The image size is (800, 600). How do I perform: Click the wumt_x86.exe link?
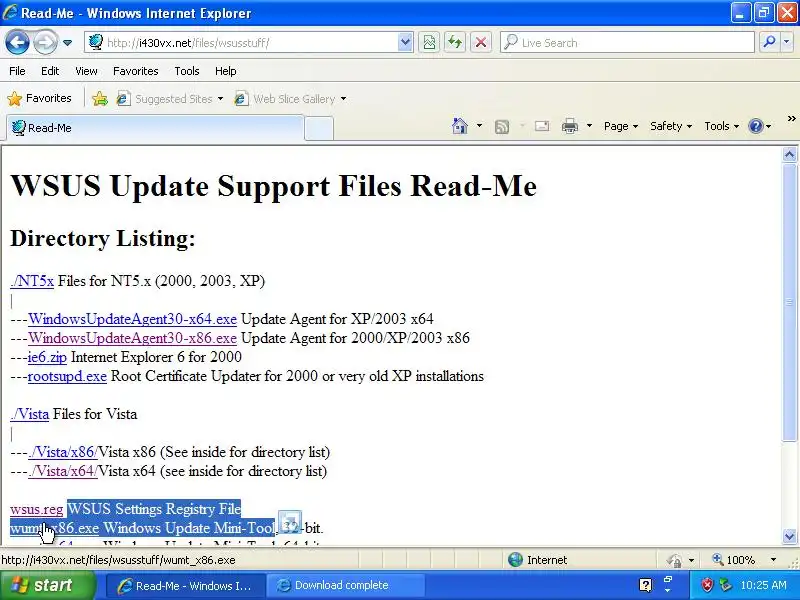(x=55, y=528)
